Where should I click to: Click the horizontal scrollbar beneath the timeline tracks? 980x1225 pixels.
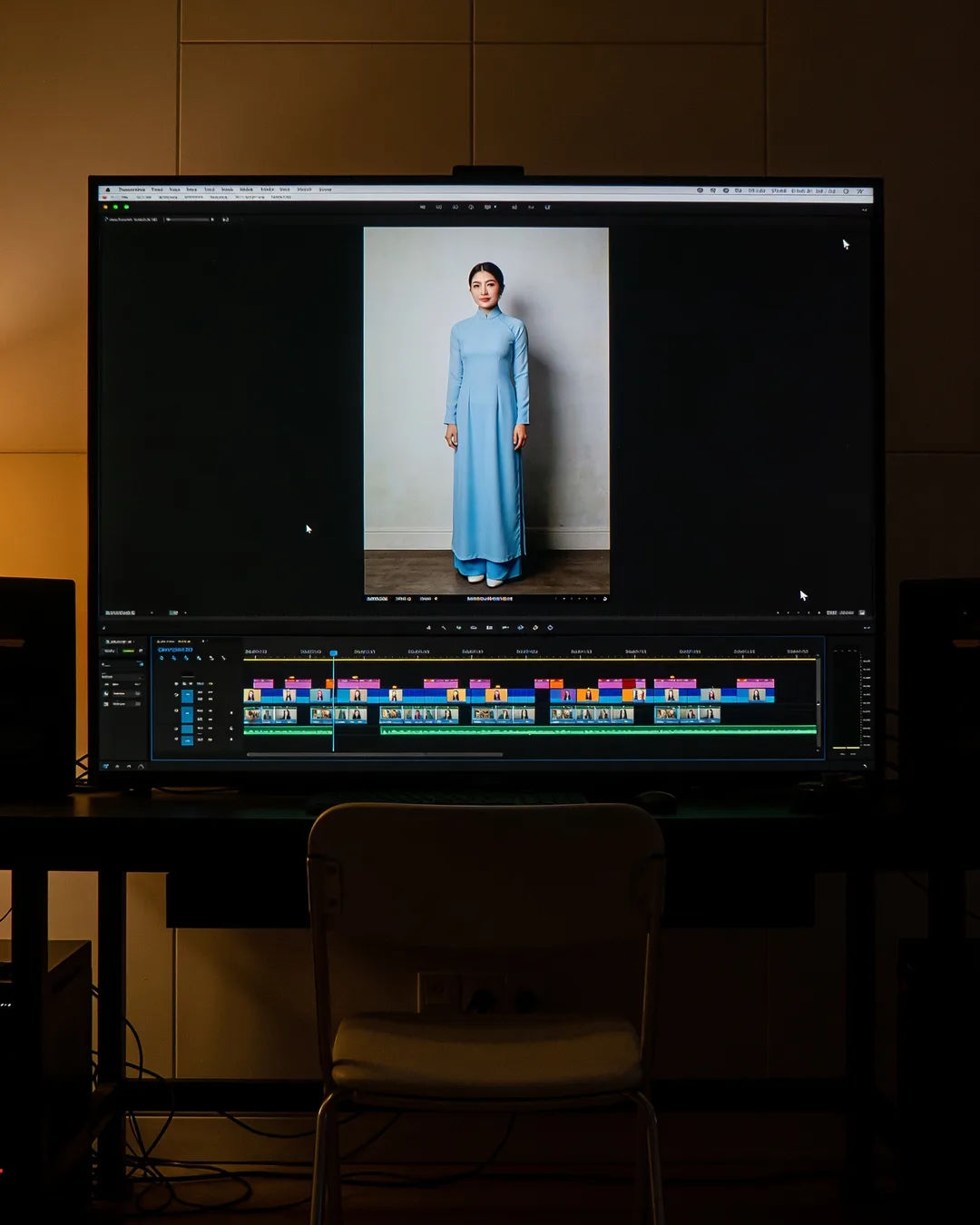point(374,754)
